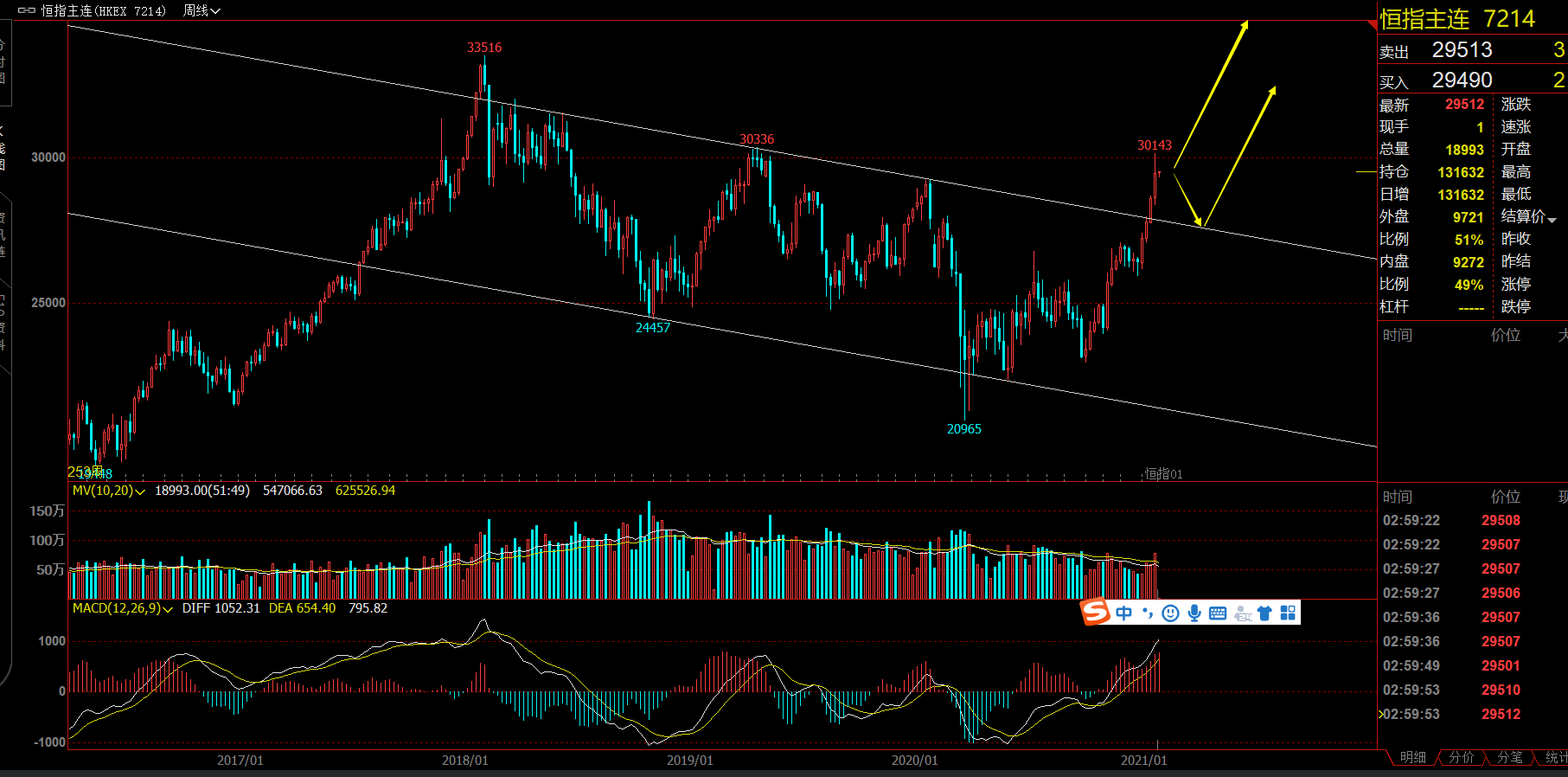This screenshot has height=777, width=1568.
Task: Click the 涨停 label
Action: (x=1516, y=284)
